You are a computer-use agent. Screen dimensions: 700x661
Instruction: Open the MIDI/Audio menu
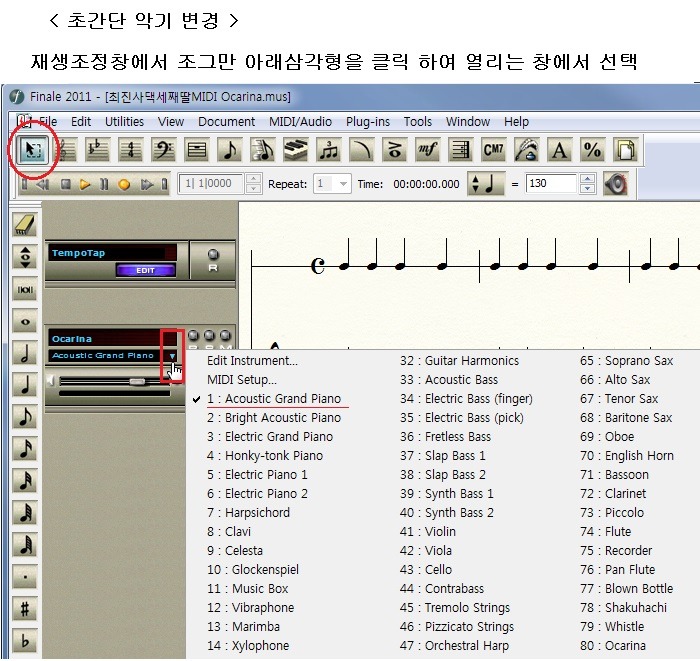pyautogui.click(x=300, y=121)
